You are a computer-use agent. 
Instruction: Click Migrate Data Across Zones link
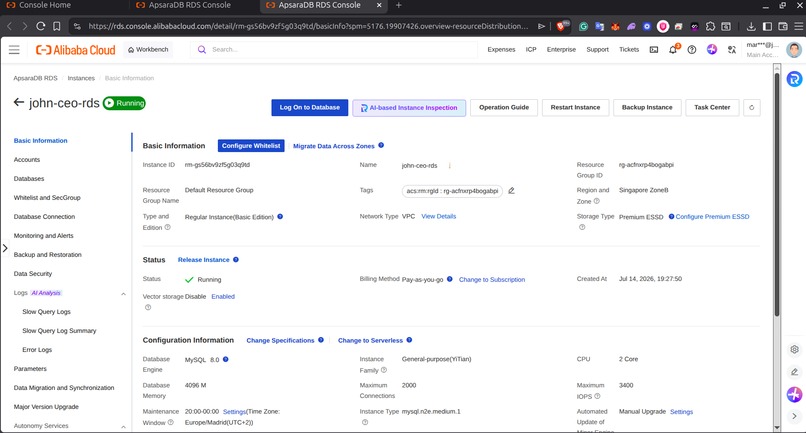[x=334, y=147]
